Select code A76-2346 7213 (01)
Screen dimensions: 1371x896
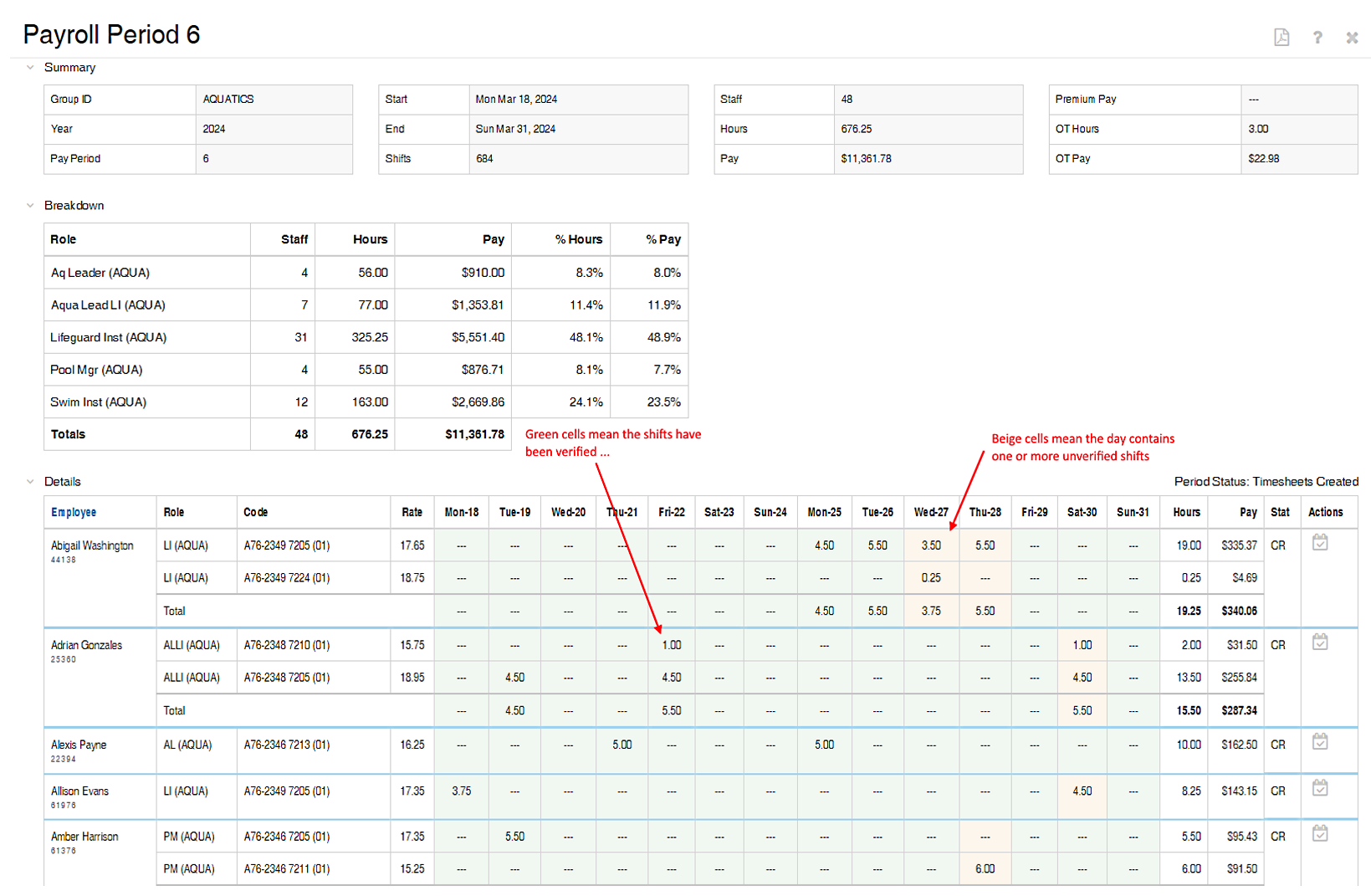tap(287, 745)
